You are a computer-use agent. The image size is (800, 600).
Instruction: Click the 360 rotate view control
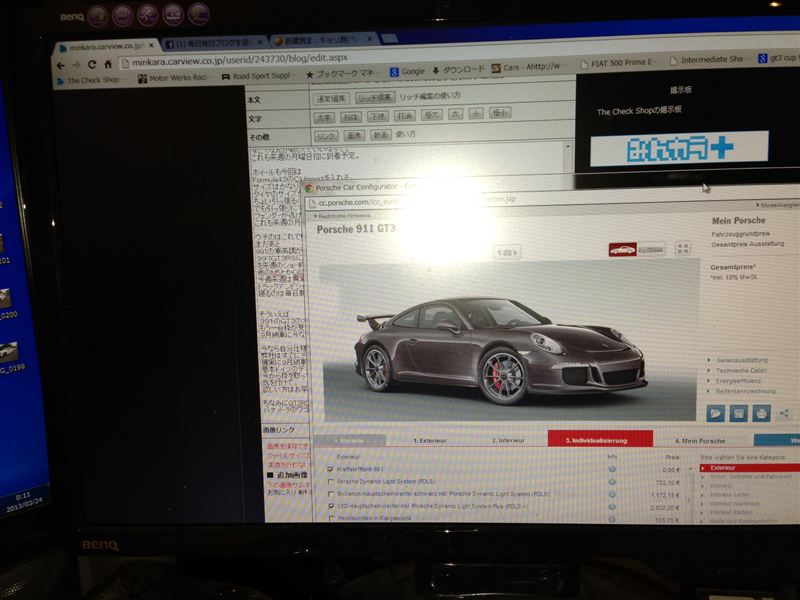point(508,252)
